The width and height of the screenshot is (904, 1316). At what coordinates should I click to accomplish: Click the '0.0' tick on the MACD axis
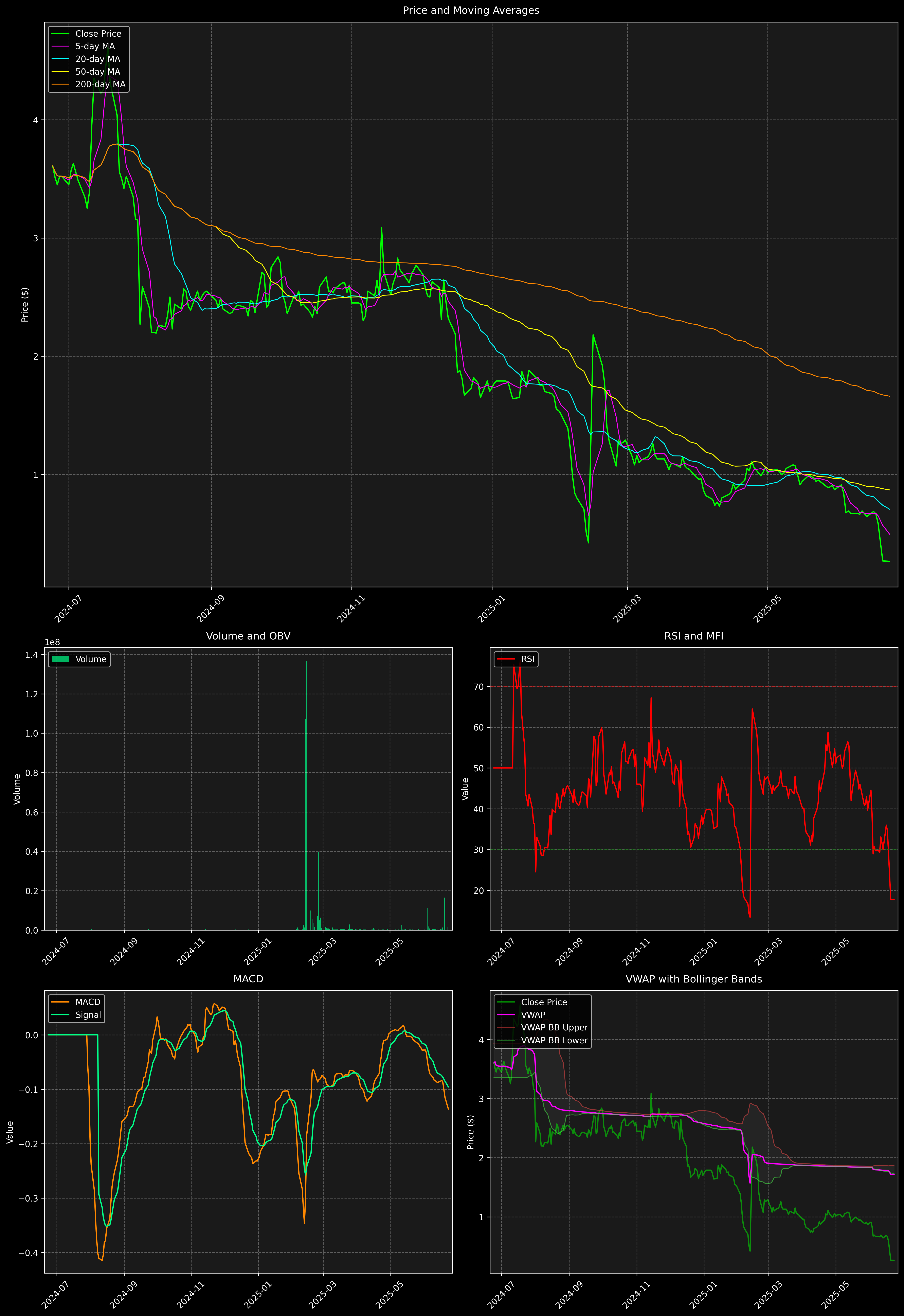coord(32,1035)
